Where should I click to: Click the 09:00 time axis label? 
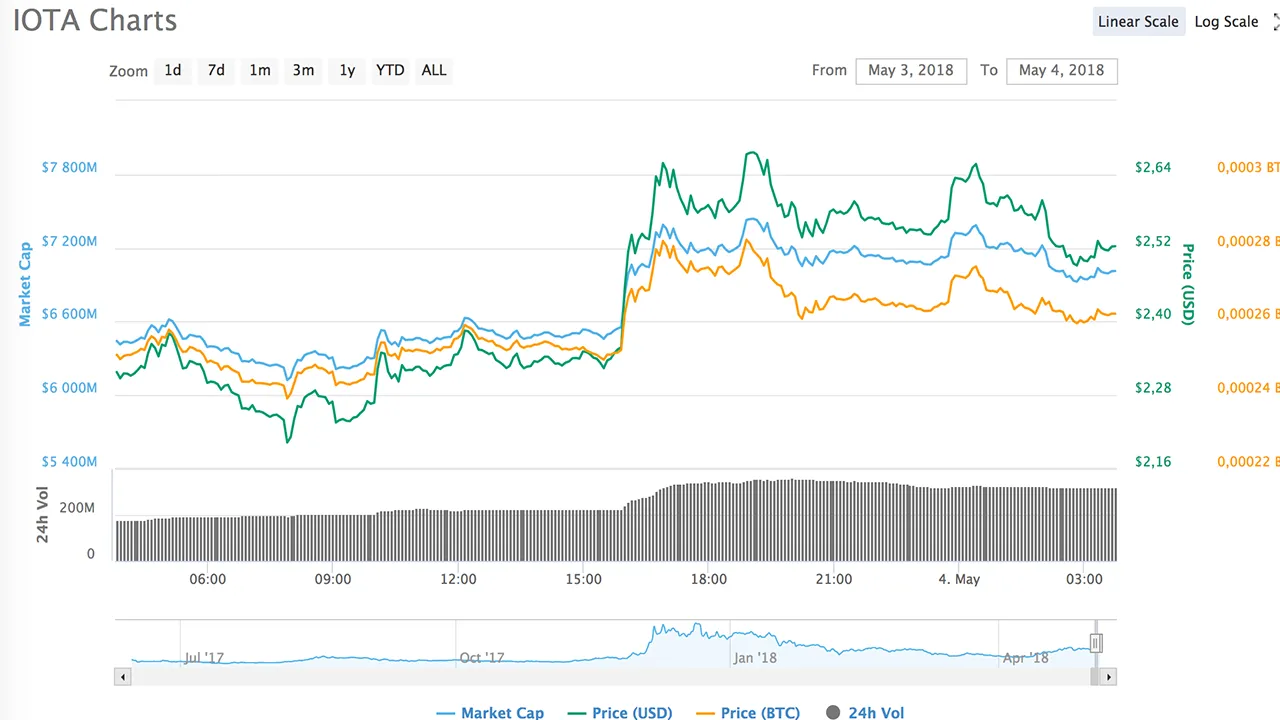333,579
